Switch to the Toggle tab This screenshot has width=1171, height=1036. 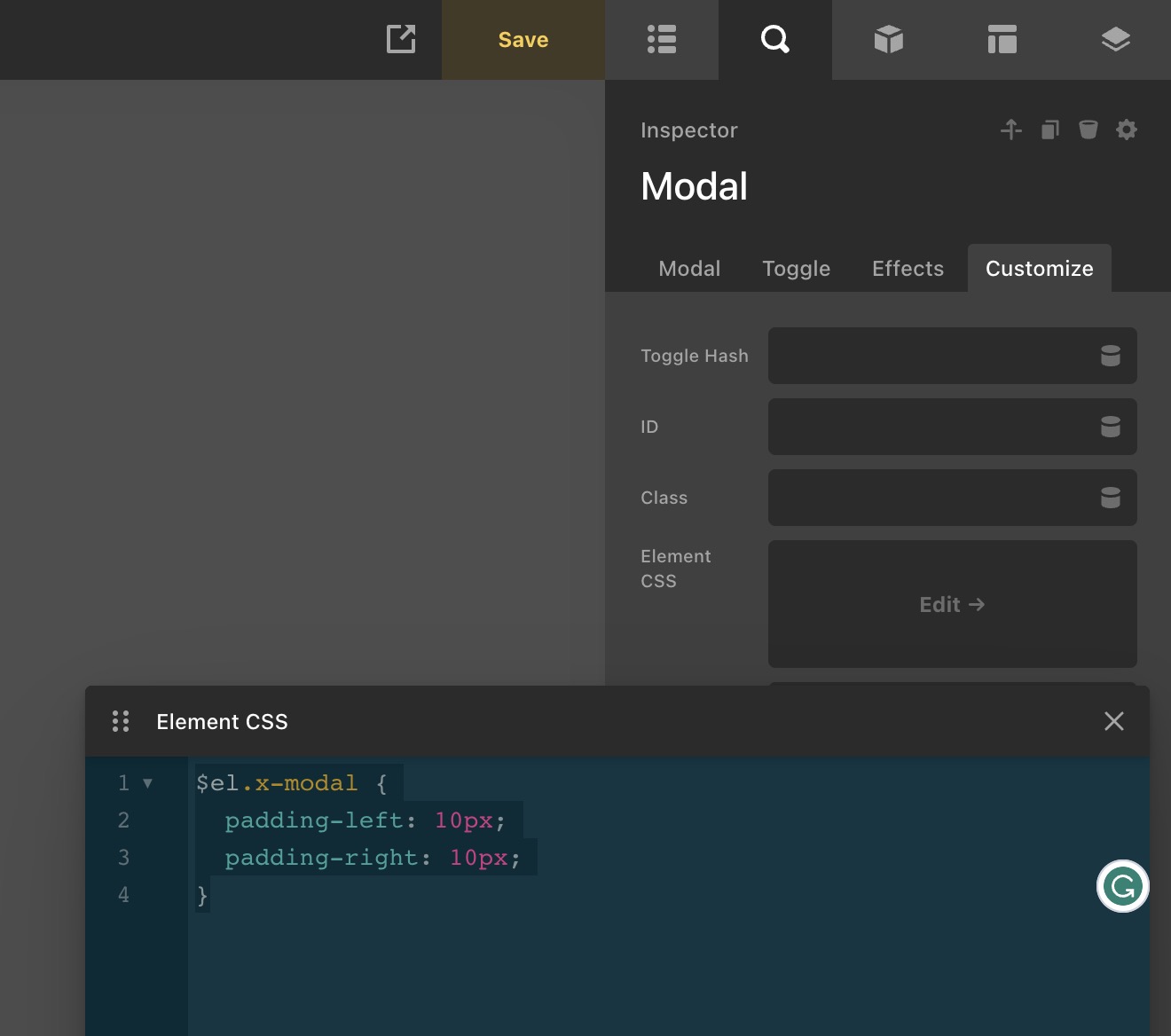point(796,269)
